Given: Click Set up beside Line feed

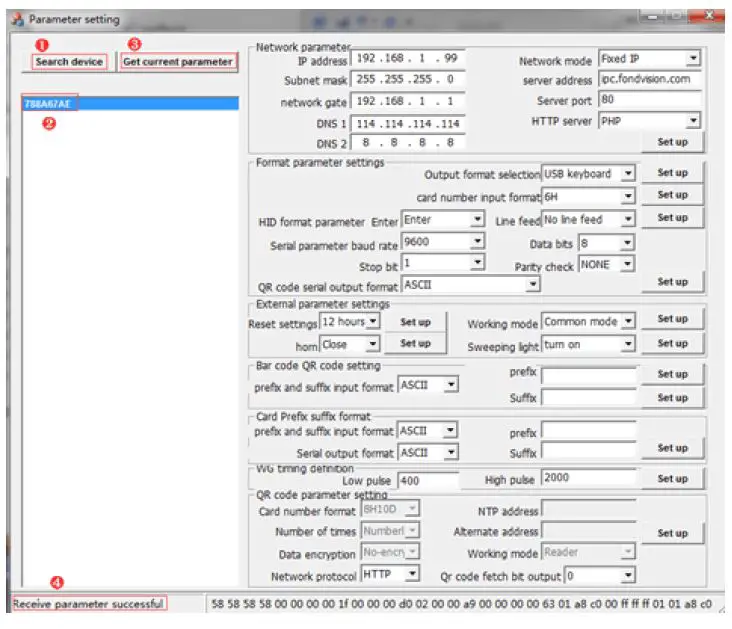Looking at the screenshot, I should tap(672, 218).
